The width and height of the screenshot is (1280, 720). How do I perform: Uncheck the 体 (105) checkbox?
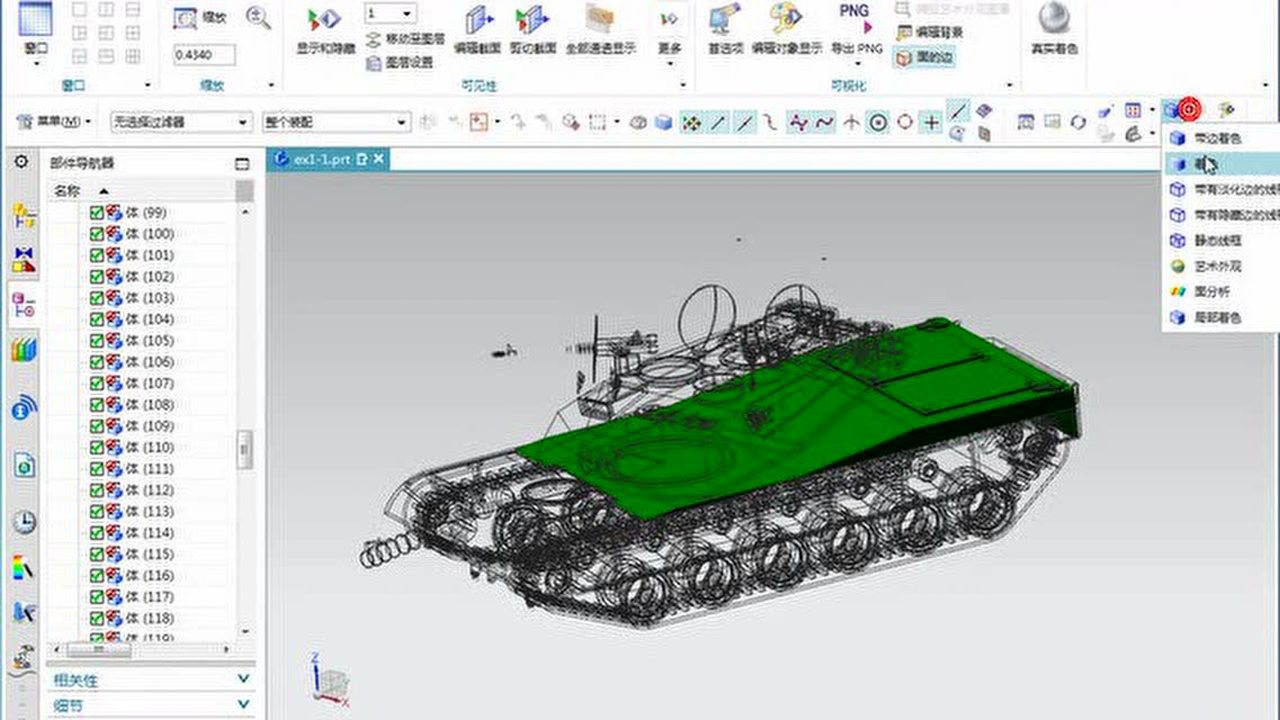(x=96, y=341)
